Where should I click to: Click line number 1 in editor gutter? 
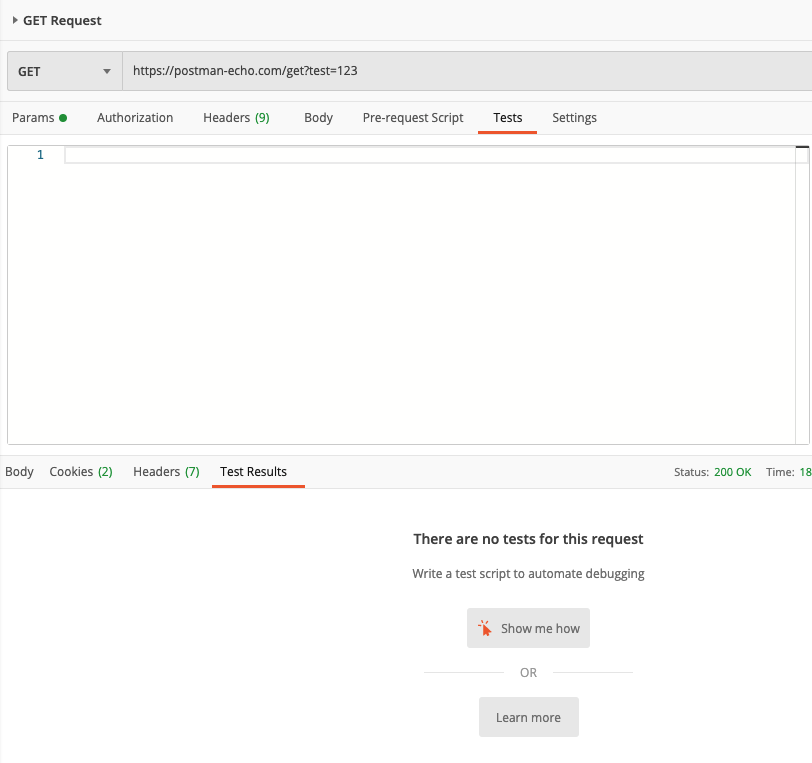(40, 155)
